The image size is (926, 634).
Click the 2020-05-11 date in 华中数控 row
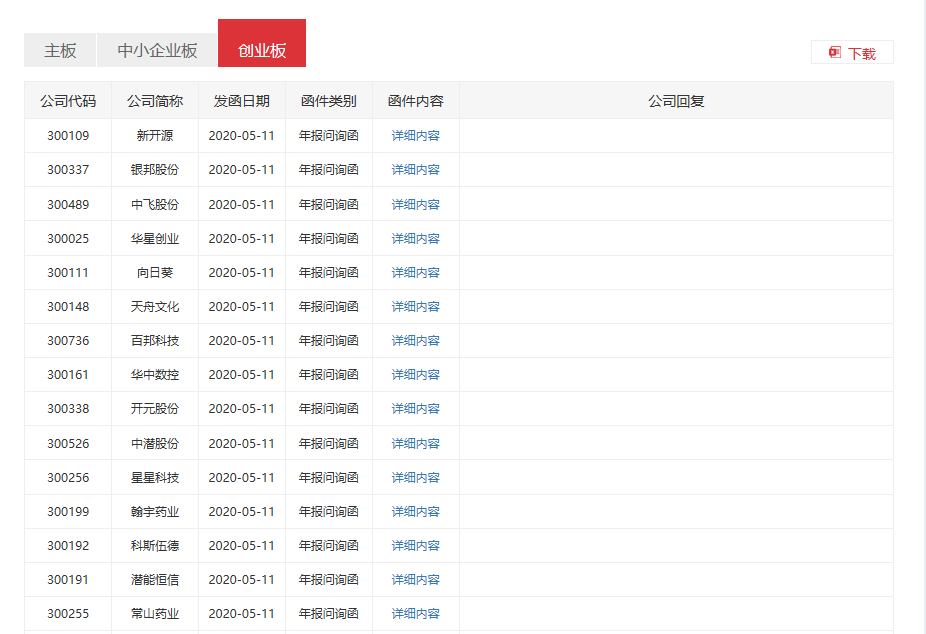[242, 375]
